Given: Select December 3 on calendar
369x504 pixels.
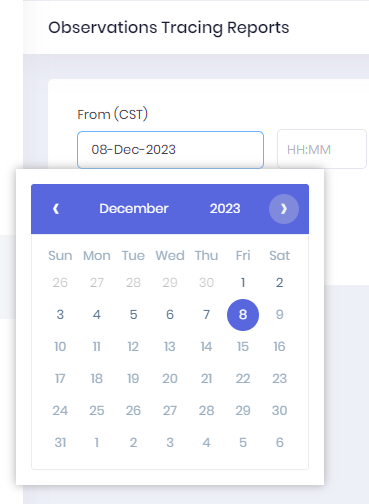Looking at the screenshot, I should point(60,315).
